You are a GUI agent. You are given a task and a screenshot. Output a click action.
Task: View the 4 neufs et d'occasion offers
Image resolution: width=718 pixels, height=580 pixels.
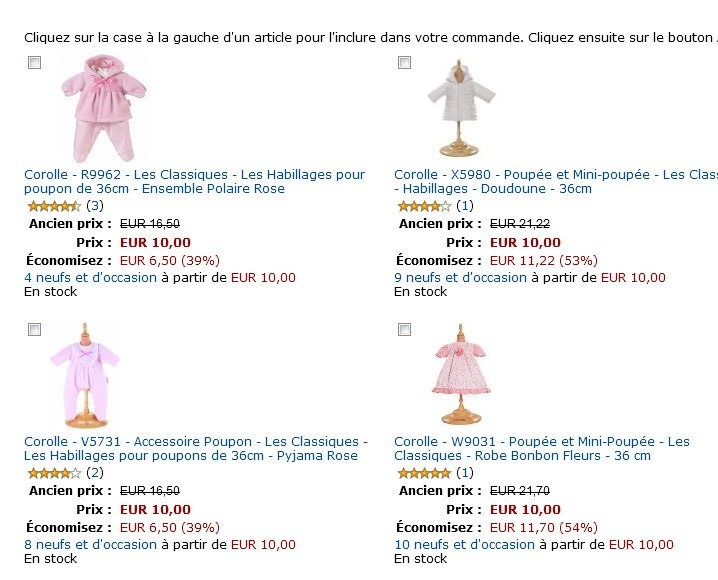(x=90, y=278)
